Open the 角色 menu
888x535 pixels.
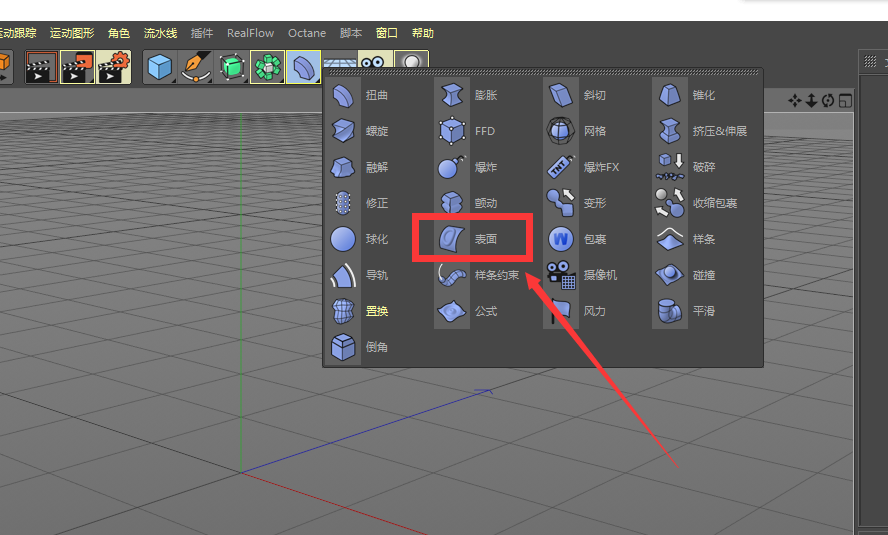click(x=119, y=33)
